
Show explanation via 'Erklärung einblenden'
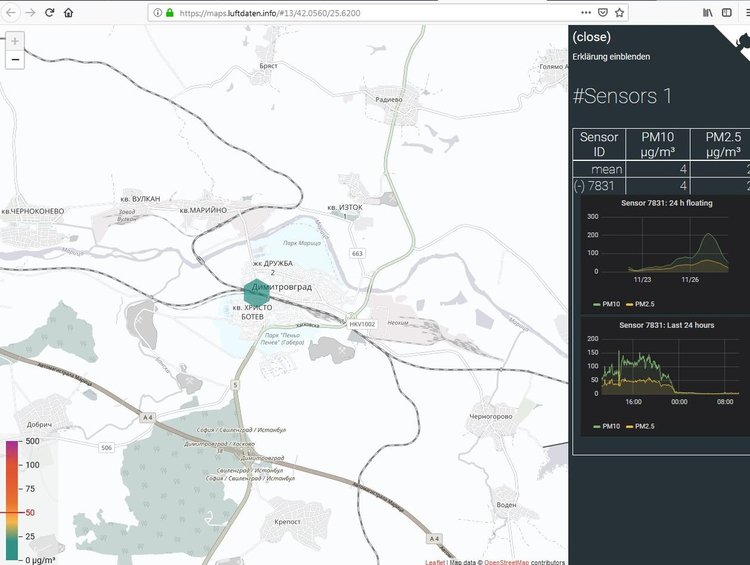pos(611,56)
